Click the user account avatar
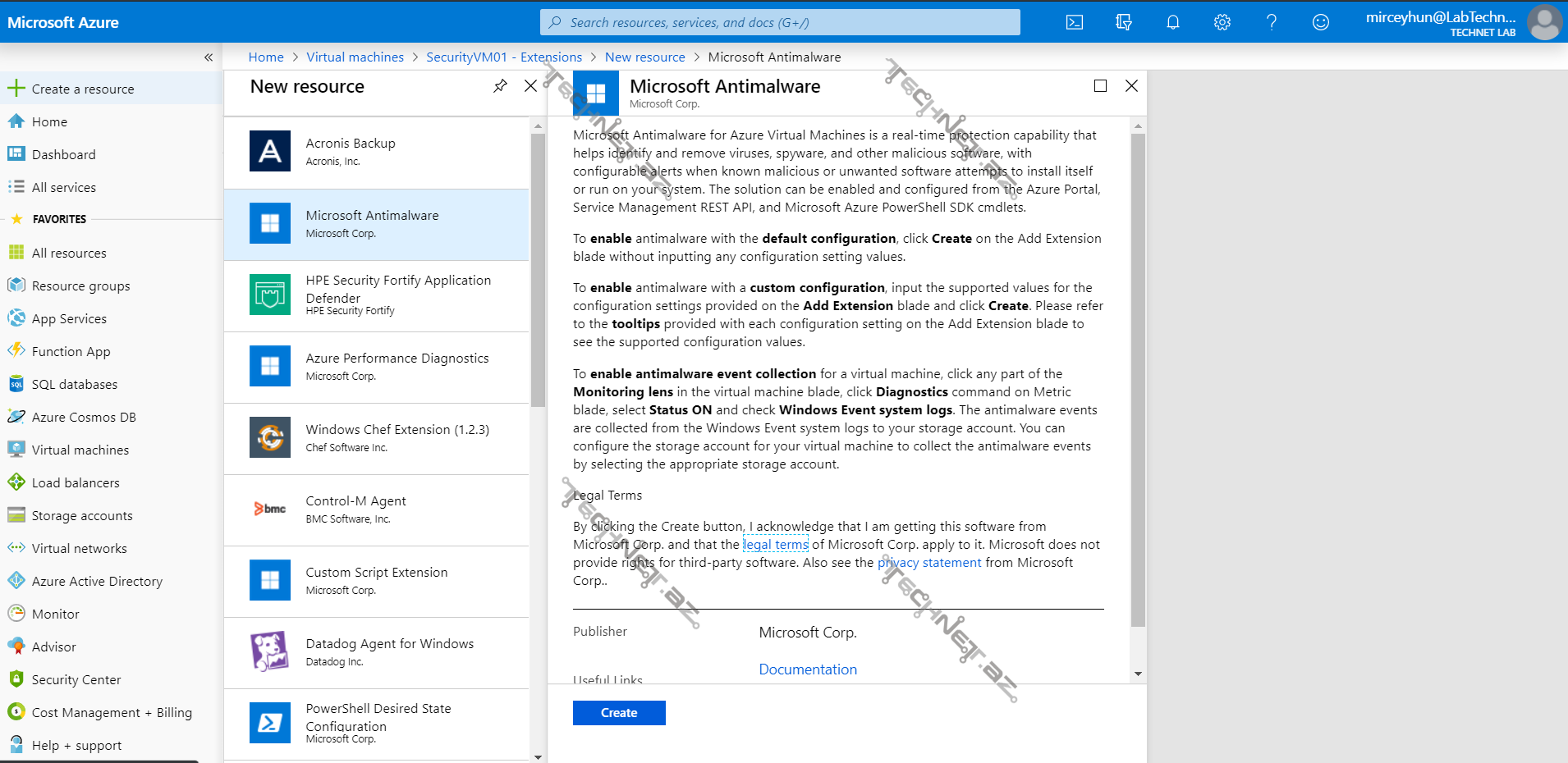This screenshot has width=1568, height=763. click(x=1543, y=22)
